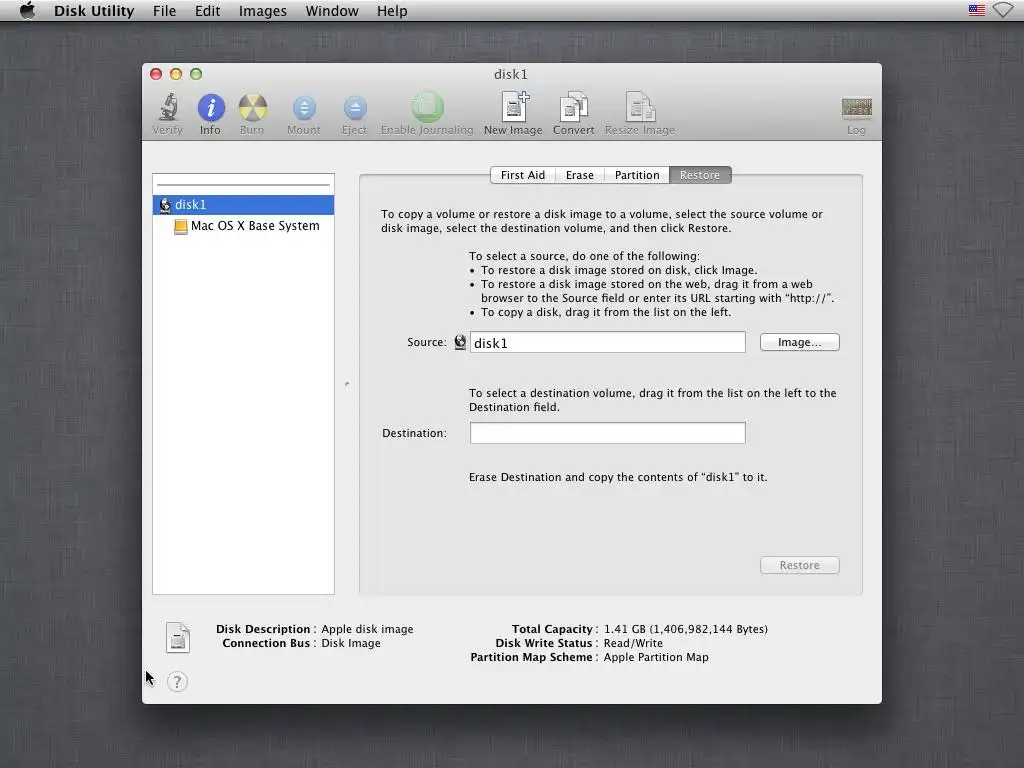Screen dimensions: 1024x768
Task: Select disk1 in the sidebar list
Action: tap(244, 204)
